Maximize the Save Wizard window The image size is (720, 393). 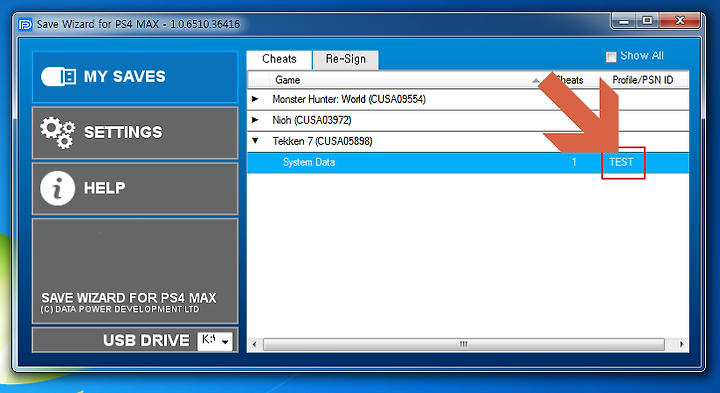coord(647,21)
